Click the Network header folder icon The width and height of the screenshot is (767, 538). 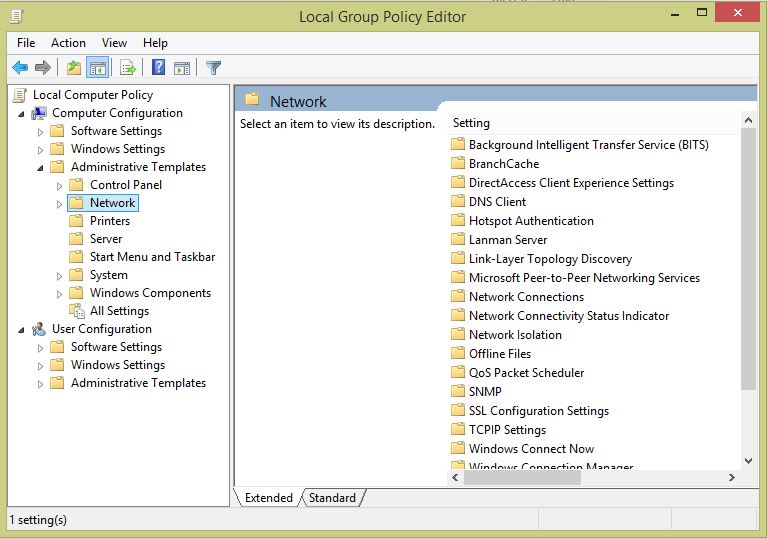point(252,99)
